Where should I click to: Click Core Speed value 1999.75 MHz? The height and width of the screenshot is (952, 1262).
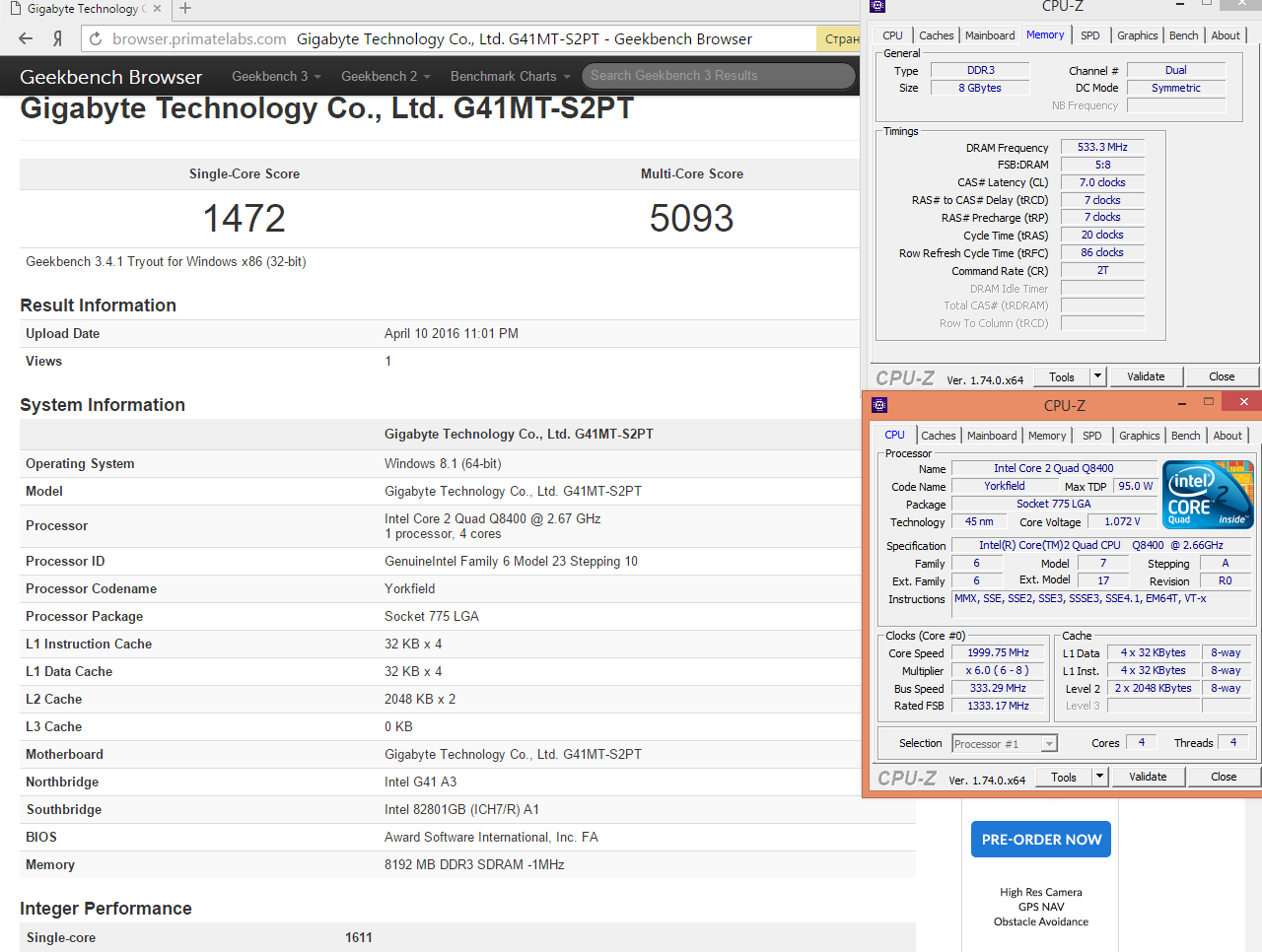(998, 652)
